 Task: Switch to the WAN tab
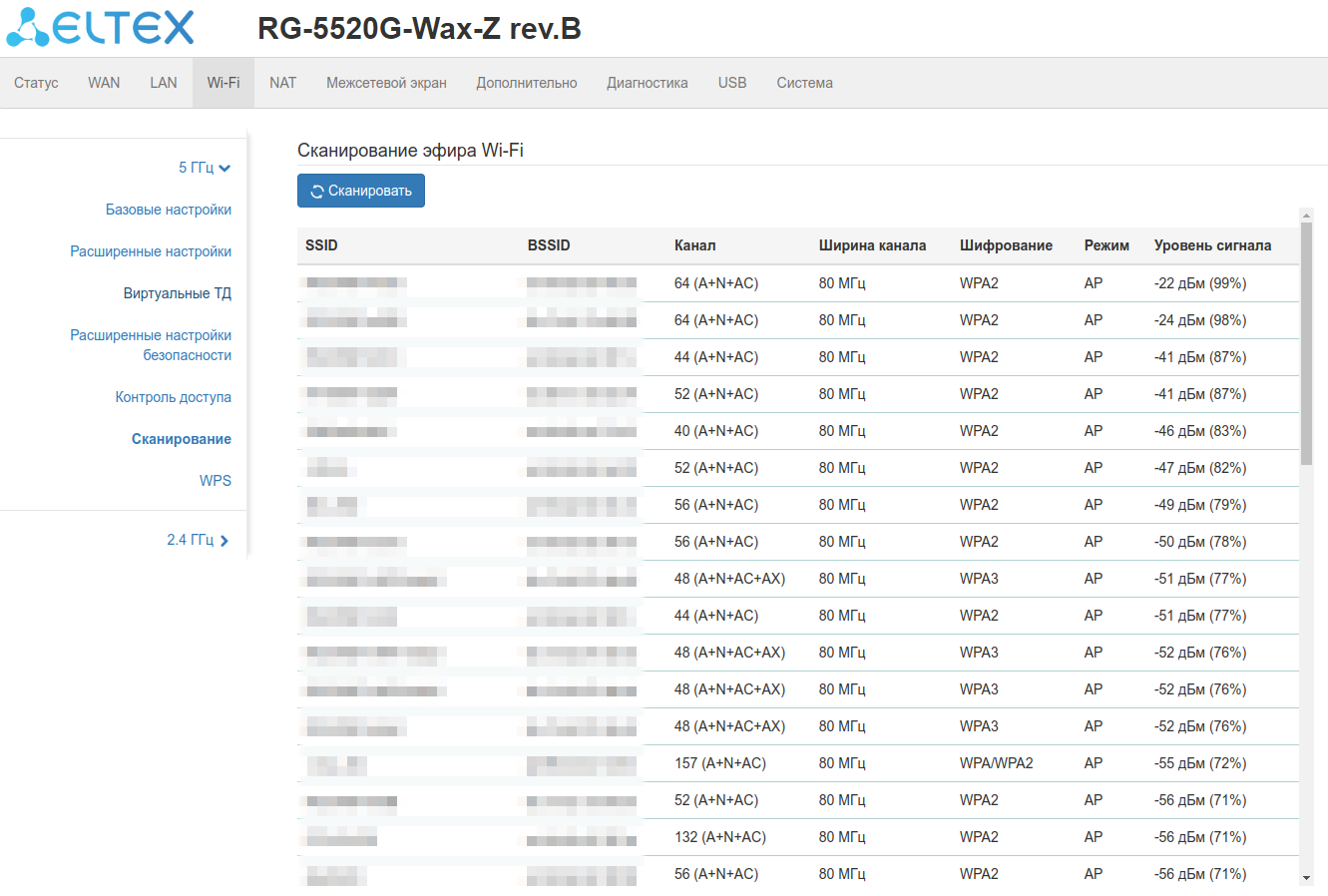point(104,83)
